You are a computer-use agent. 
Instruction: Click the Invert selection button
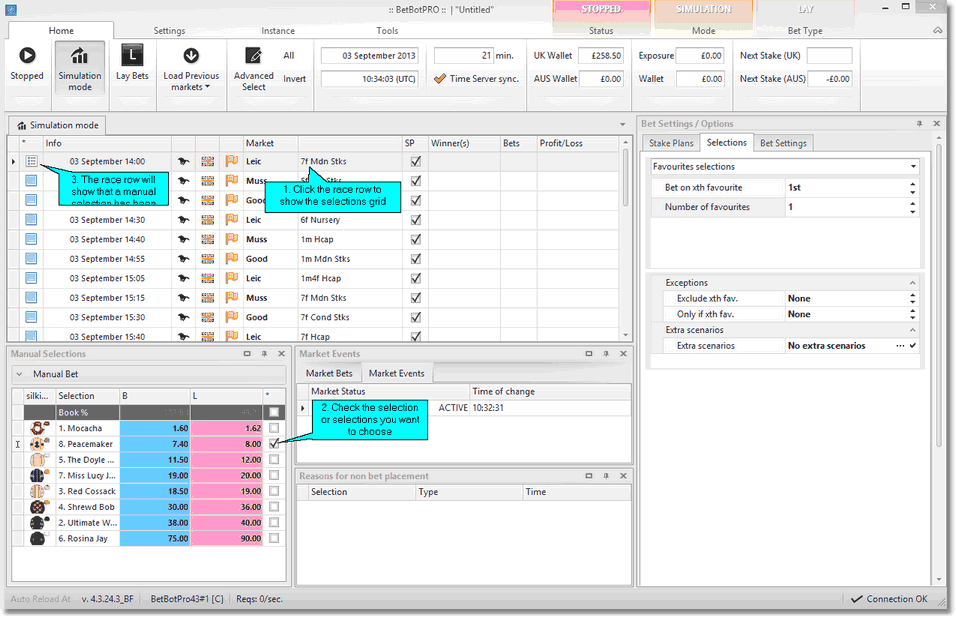[x=294, y=79]
